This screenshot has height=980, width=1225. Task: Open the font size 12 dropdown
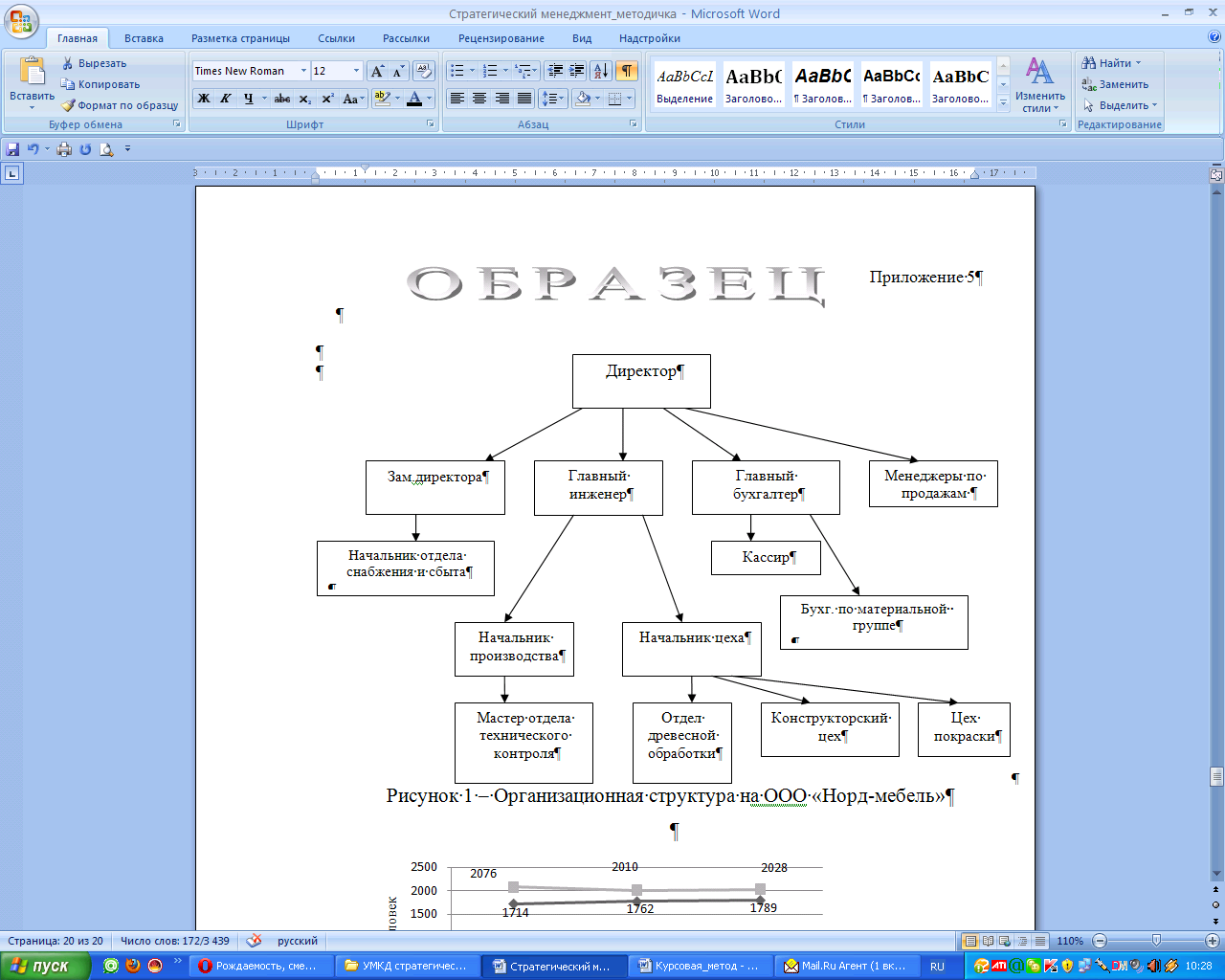[x=356, y=71]
